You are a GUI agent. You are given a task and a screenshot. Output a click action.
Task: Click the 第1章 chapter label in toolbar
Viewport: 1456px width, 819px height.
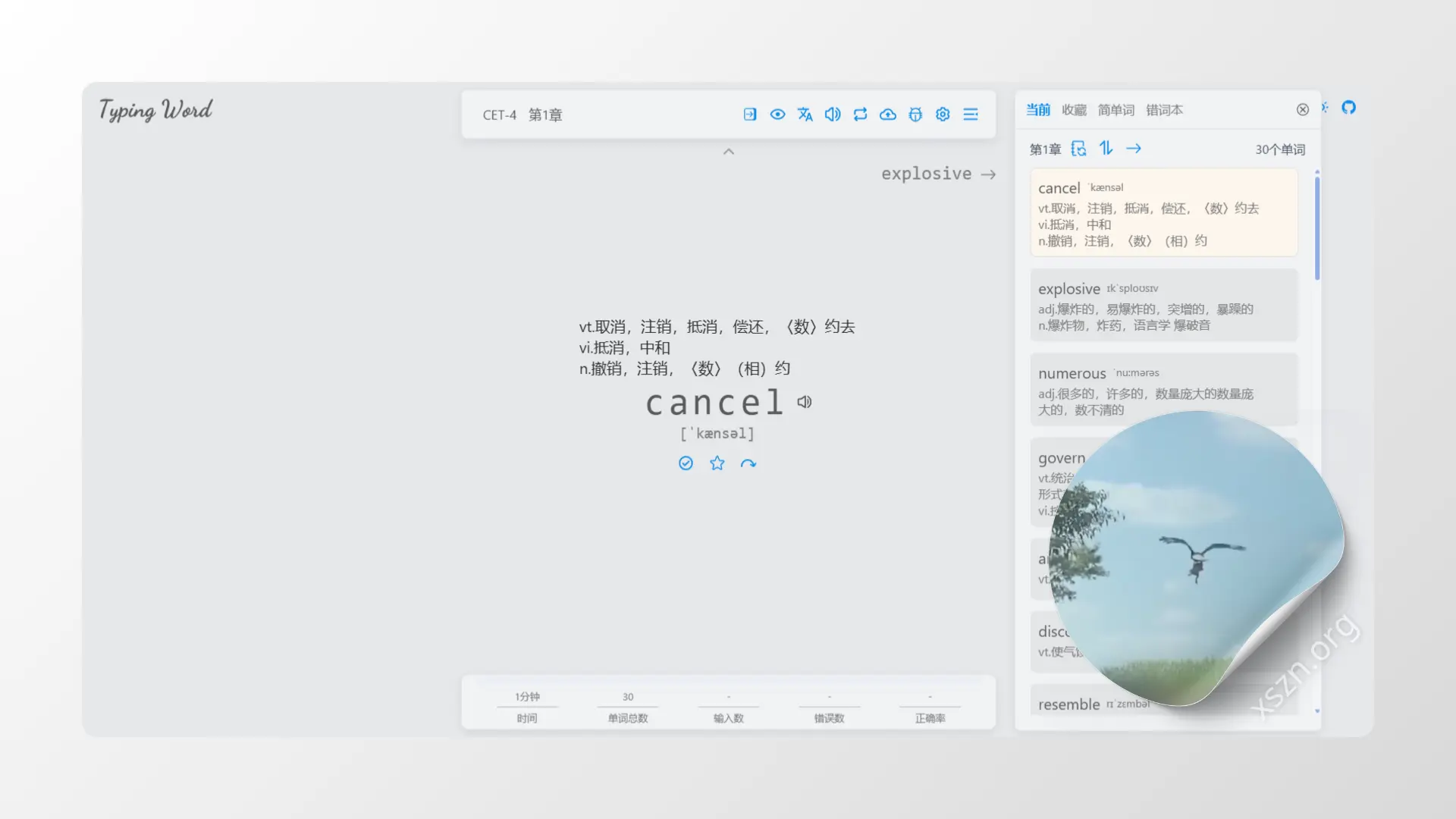(x=545, y=115)
